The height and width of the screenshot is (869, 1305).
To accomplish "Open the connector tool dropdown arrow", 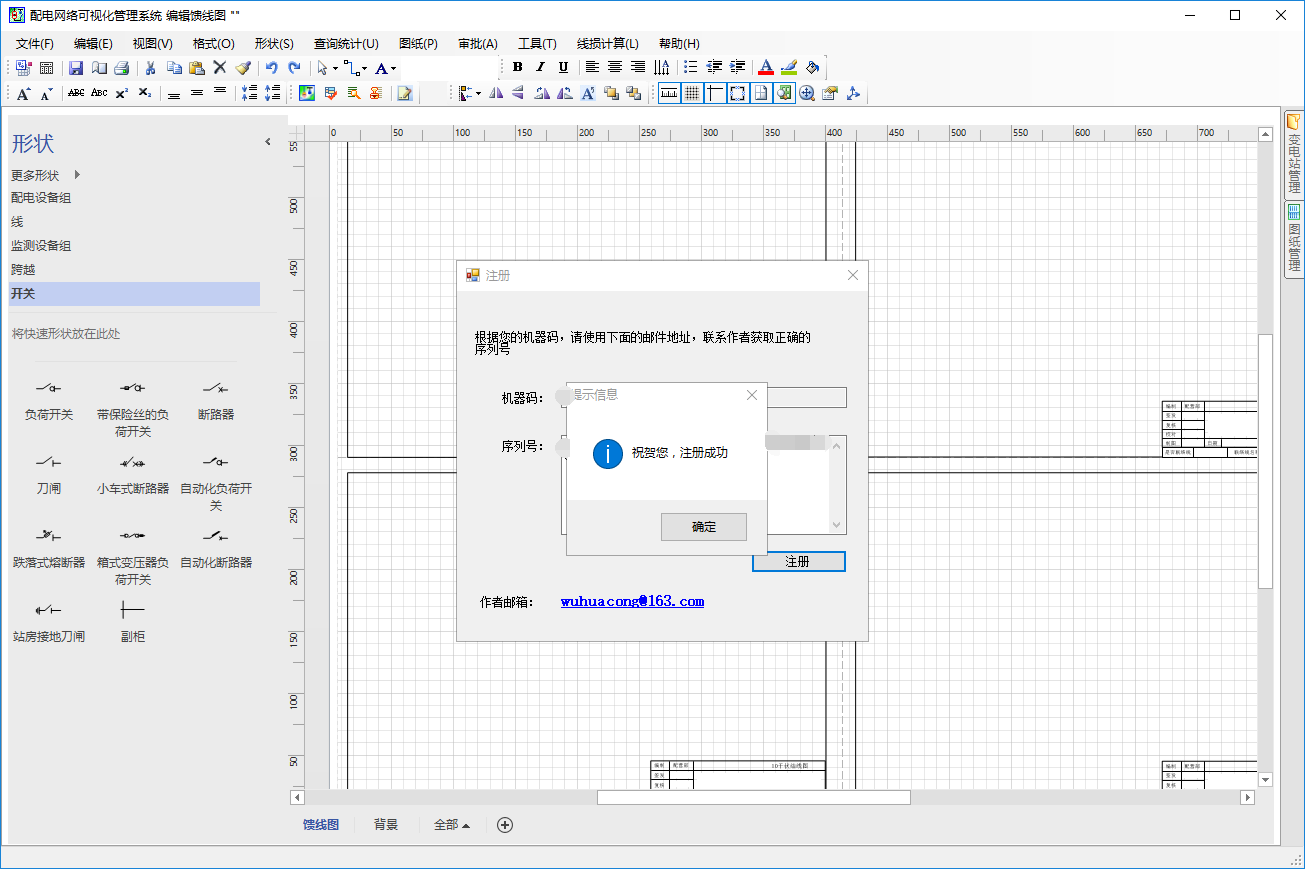I will coord(365,69).
